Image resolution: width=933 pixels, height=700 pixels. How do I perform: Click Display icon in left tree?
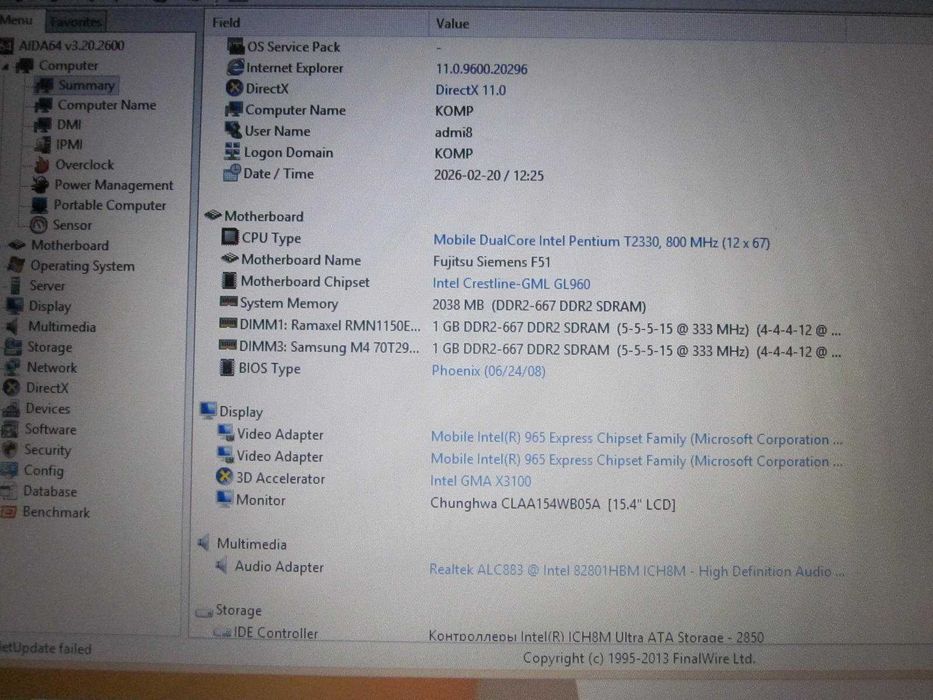tap(14, 306)
